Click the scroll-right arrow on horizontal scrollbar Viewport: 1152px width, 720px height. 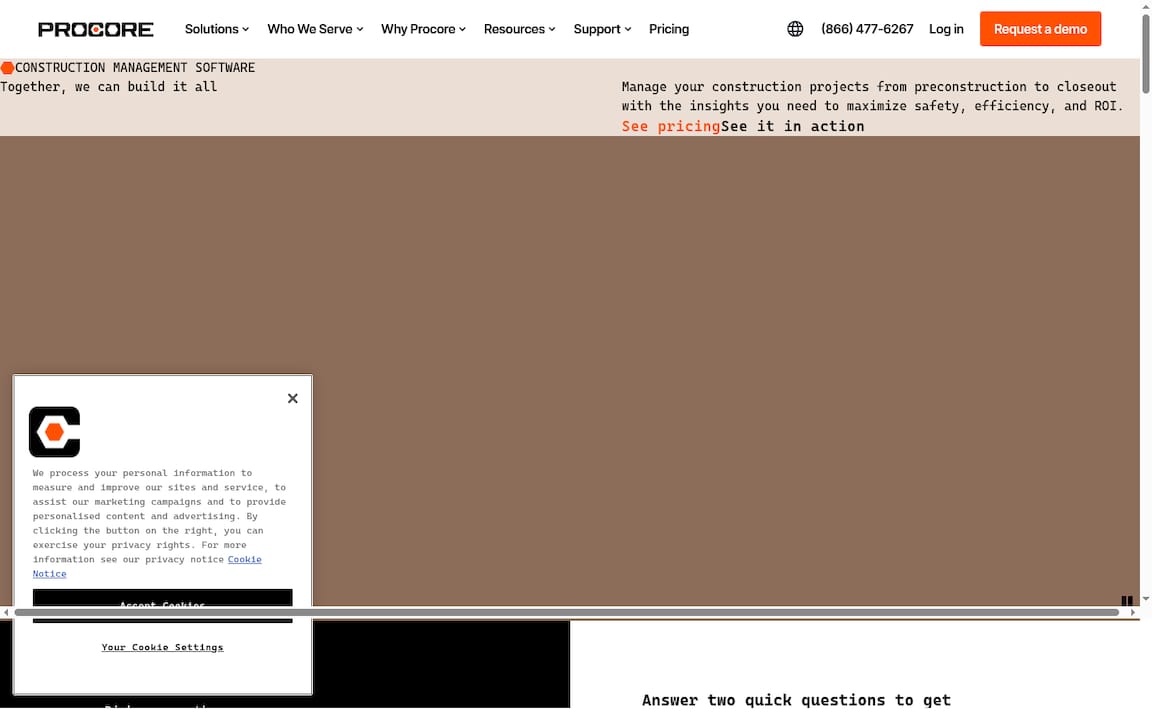[1133, 613]
